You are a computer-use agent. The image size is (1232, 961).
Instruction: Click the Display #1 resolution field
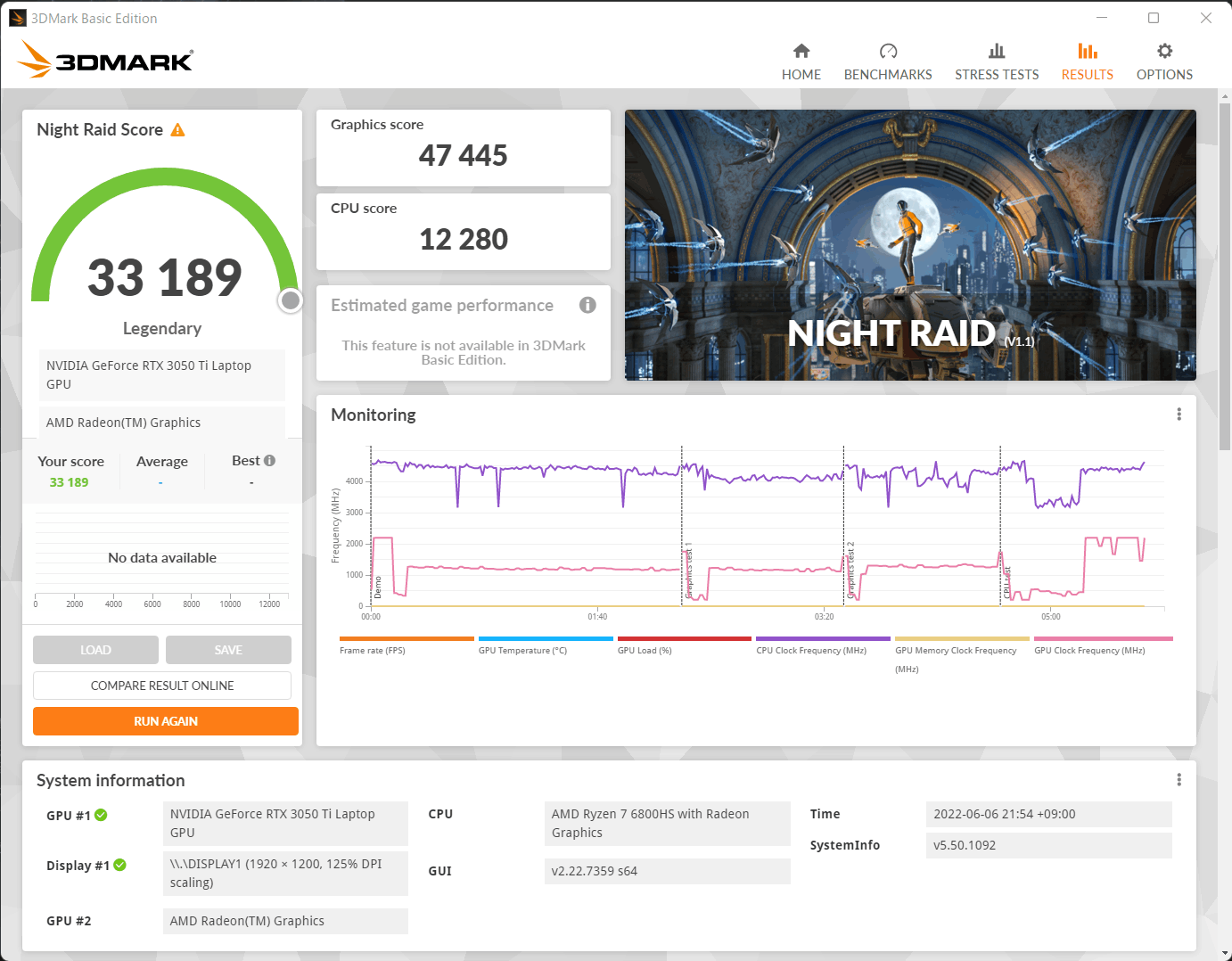(x=285, y=874)
